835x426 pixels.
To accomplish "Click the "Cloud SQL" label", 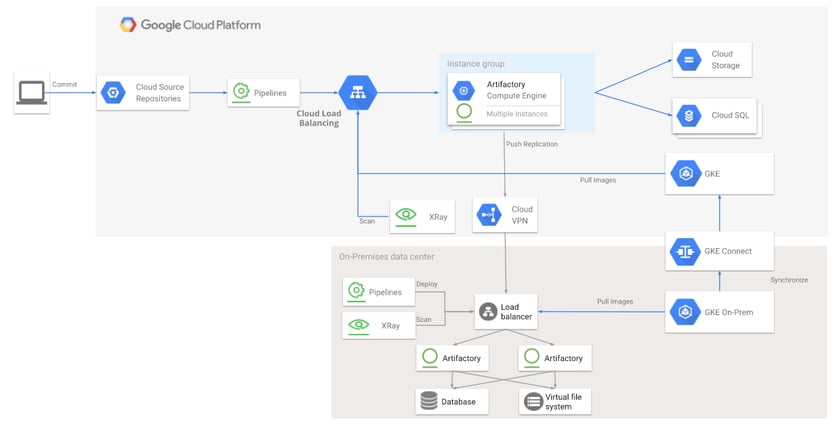I will coord(730,115).
